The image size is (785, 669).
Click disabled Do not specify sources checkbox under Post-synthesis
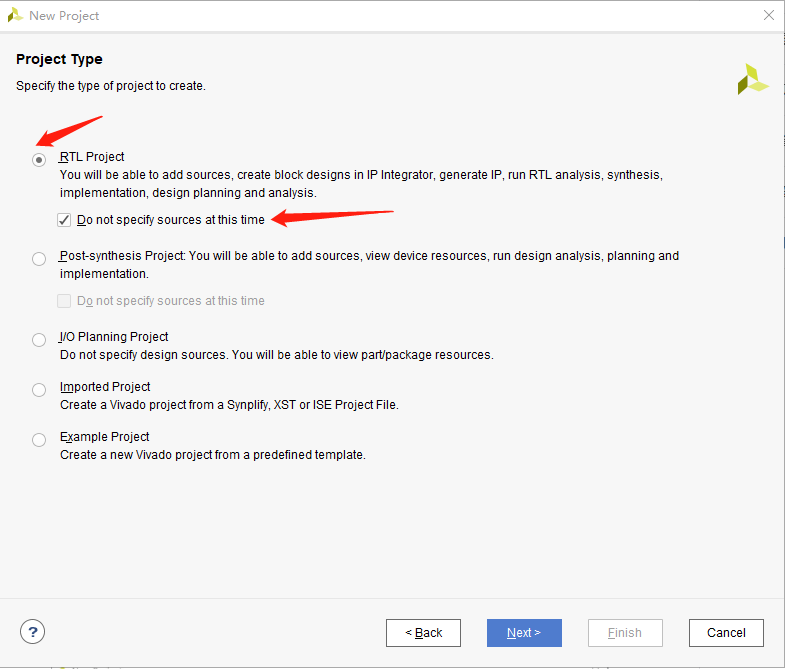pos(64,301)
